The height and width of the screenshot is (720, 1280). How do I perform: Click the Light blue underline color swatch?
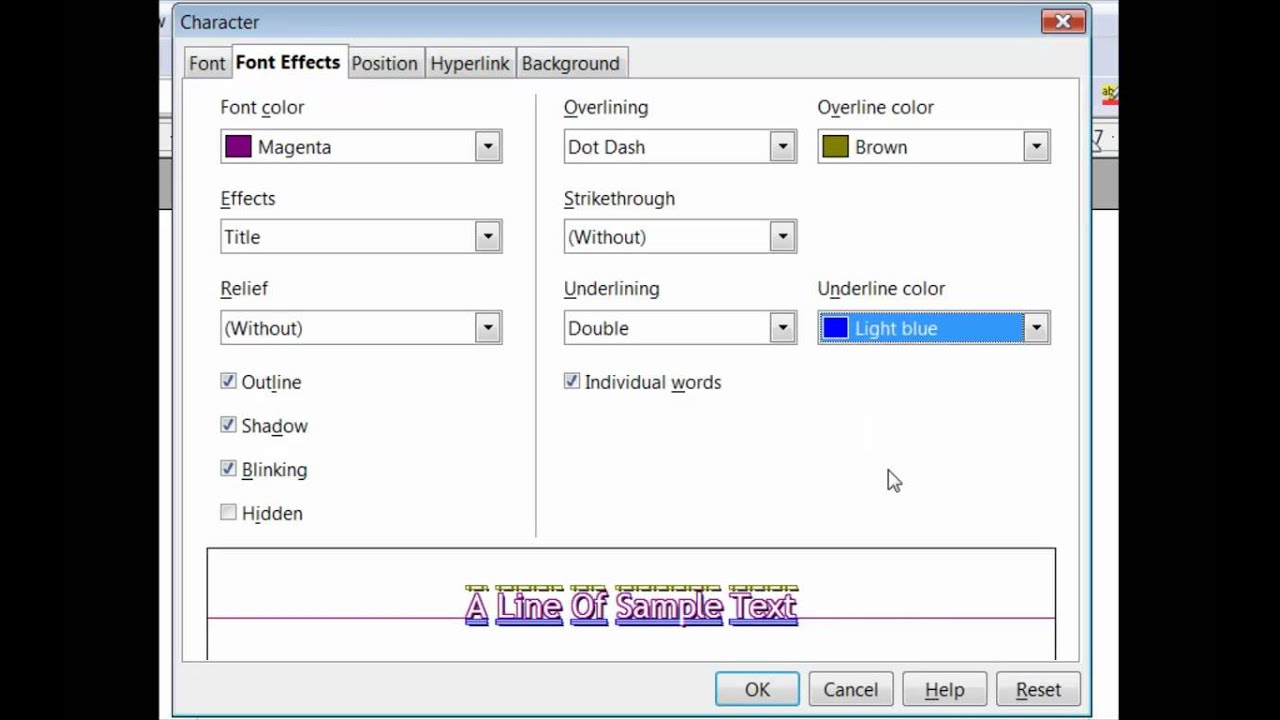pos(835,328)
